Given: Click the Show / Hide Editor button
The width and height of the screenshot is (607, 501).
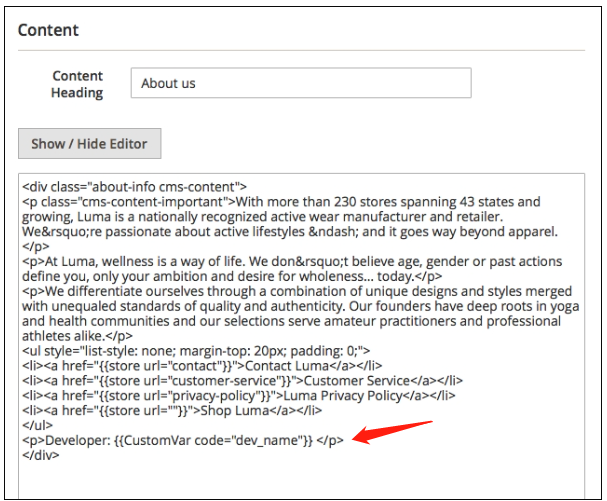Looking at the screenshot, I should [x=89, y=143].
